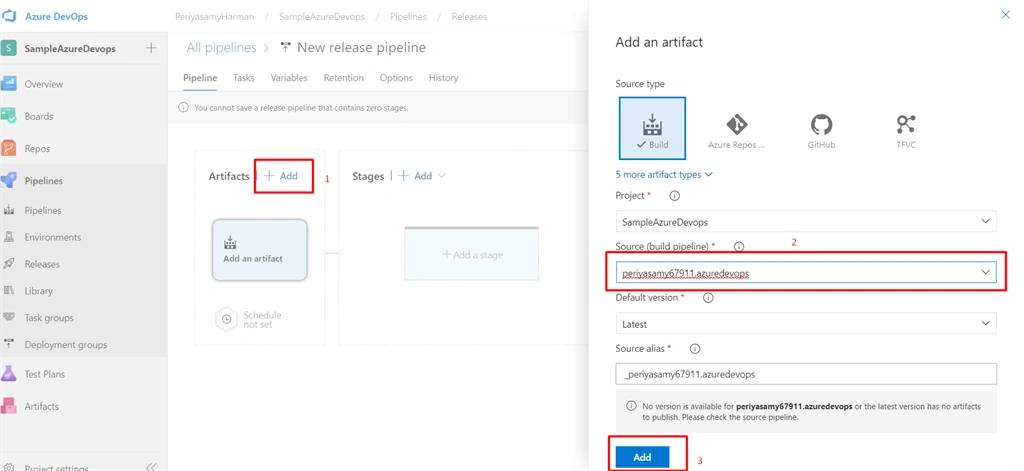Image resolution: width=1024 pixels, height=471 pixels.
Task: Click the Environments icon in sidebar
Action: (9, 237)
